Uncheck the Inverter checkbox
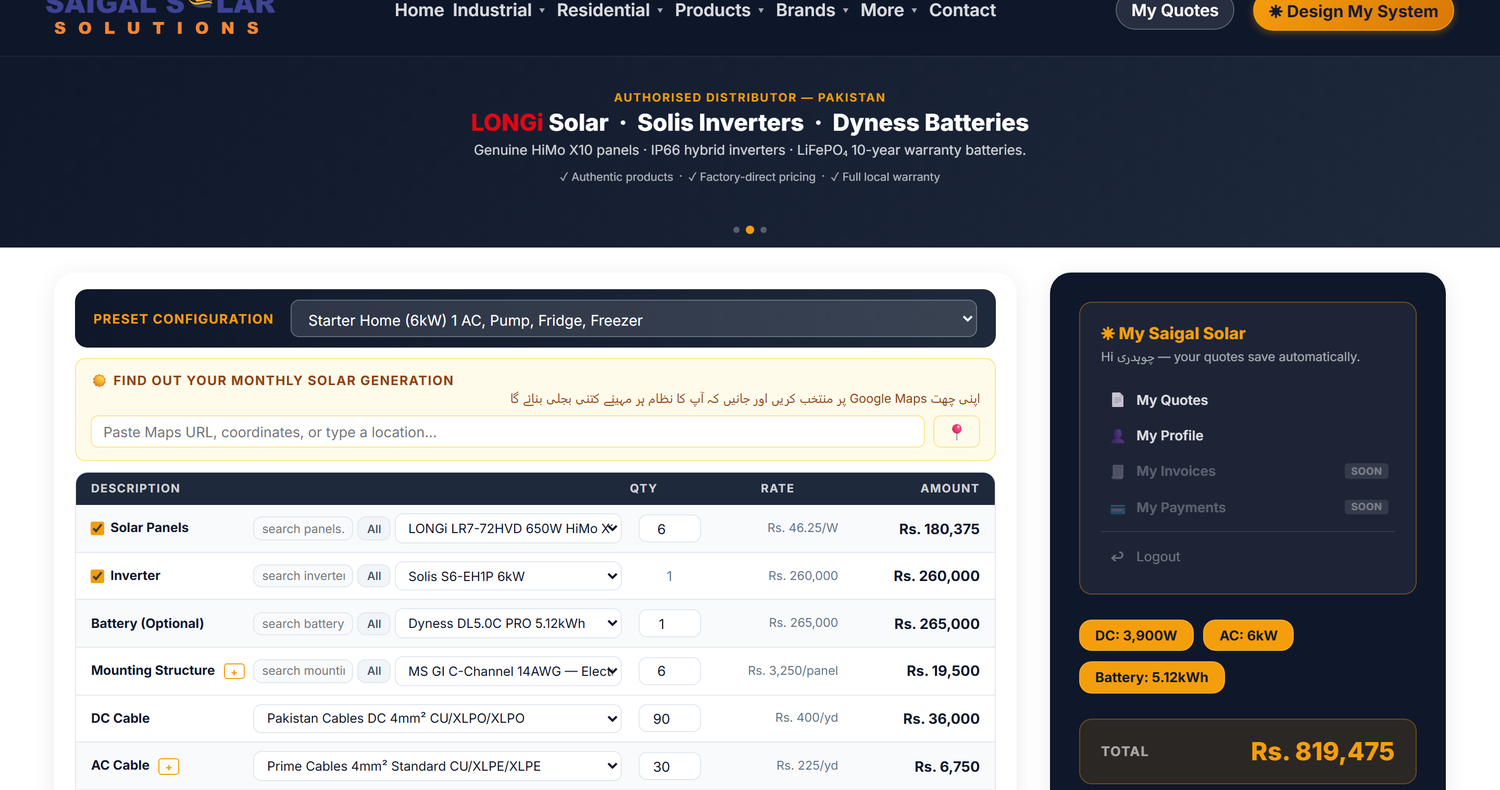The height and width of the screenshot is (790, 1500). click(98, 576)
